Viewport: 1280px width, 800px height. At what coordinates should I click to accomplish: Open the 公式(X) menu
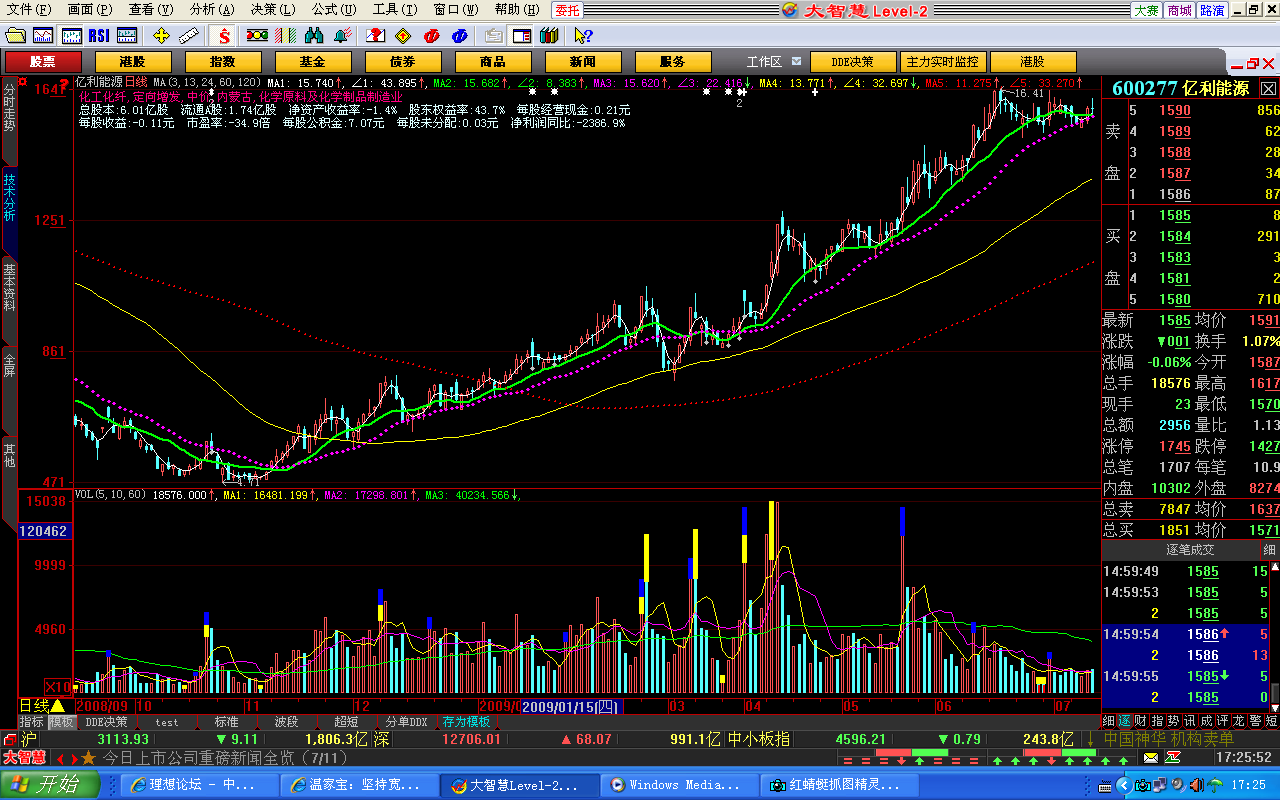point(333,9)
